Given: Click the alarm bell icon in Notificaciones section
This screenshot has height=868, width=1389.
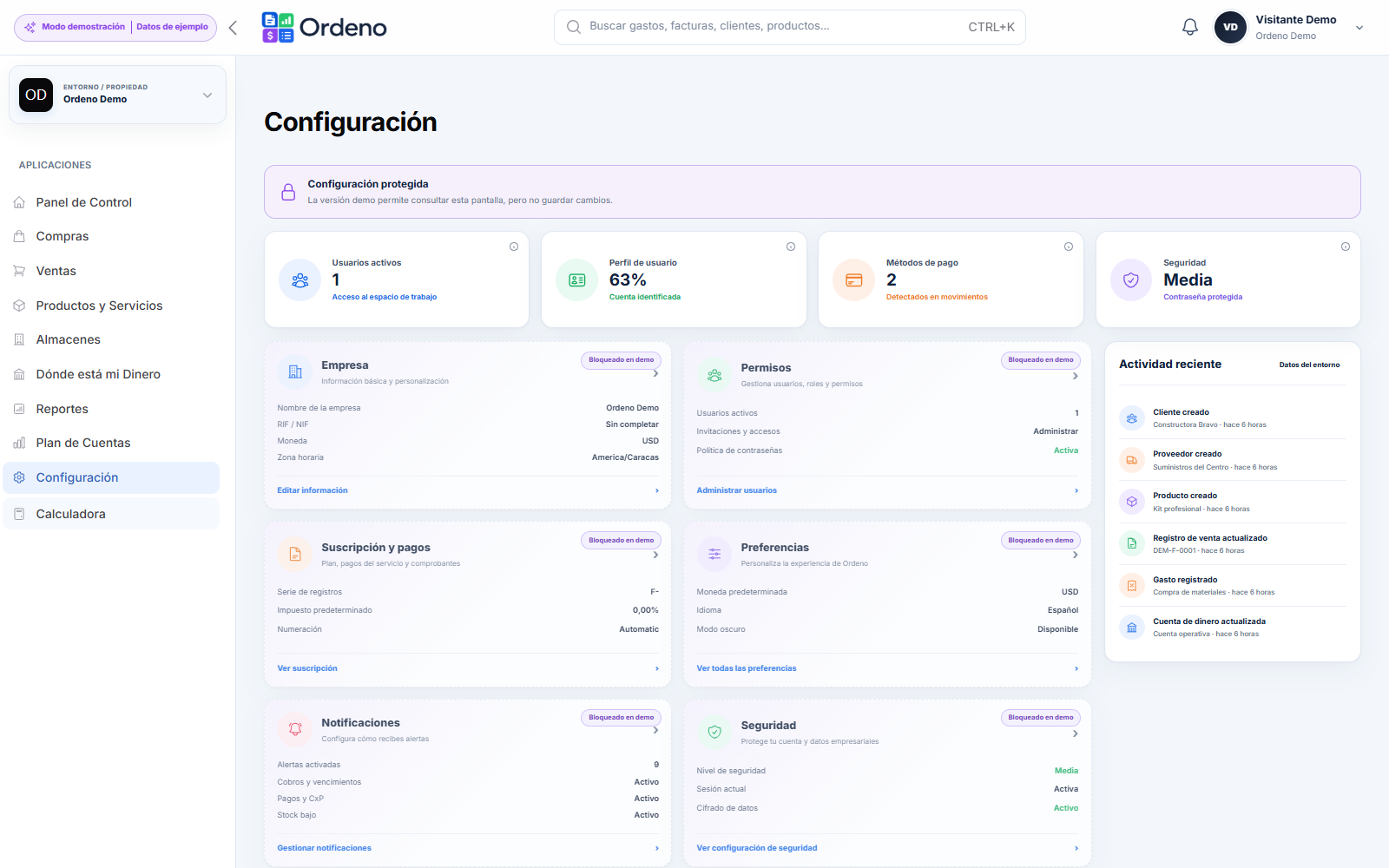Looking at the screenshot, I should click(295, 730).
